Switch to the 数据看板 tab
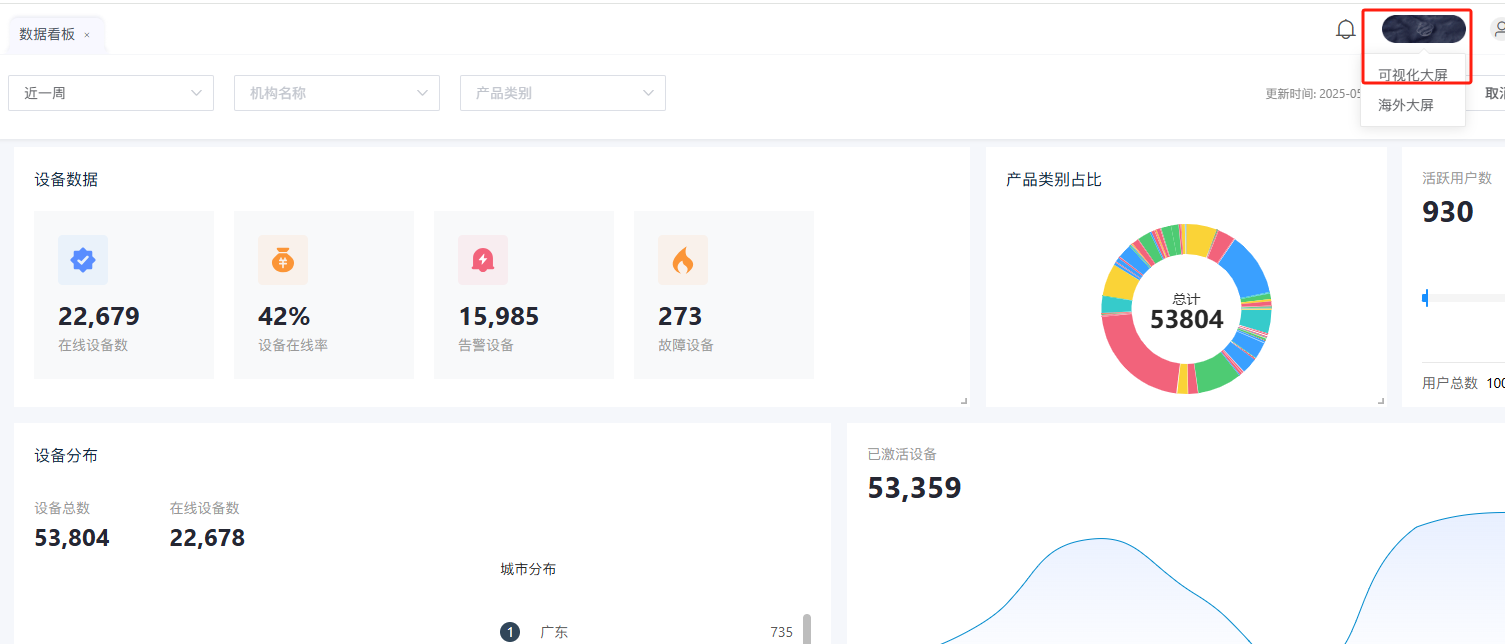This screenshot has height=644, width=1505. pyautogui.click(x=47, y=34)
